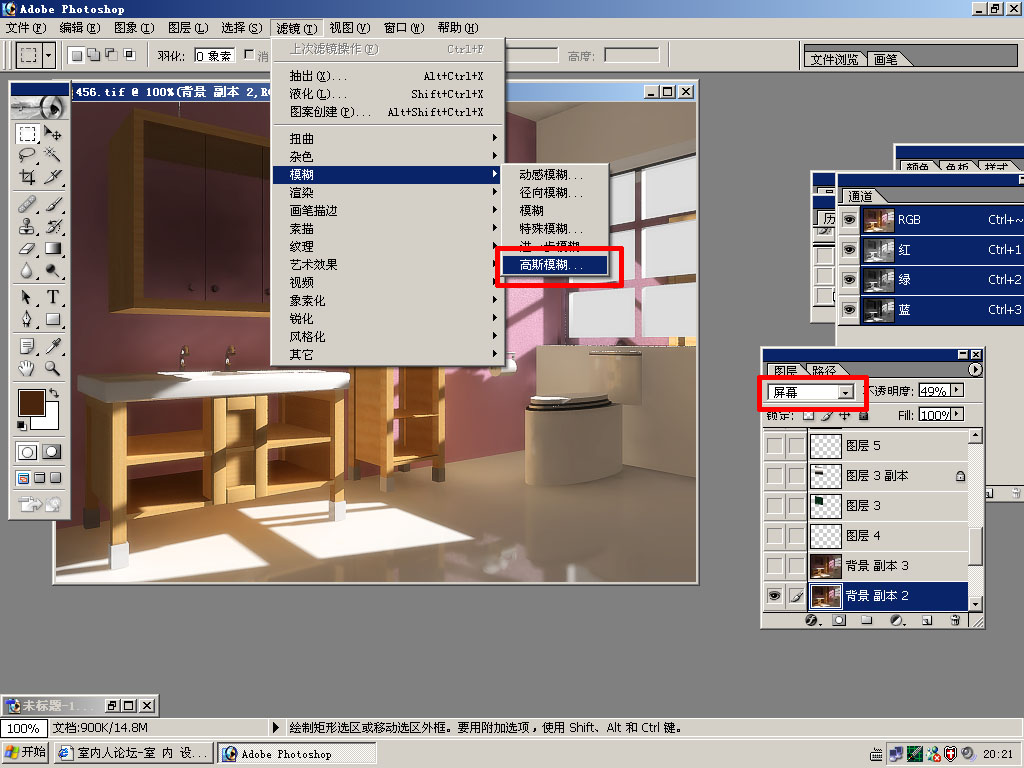1024x768 pixels.
Task: Select the Notes tool
Action: pos(27,346)
